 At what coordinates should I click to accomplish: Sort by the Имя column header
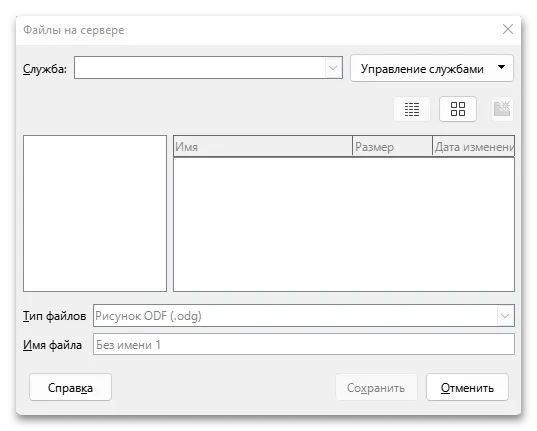tap(263, 147)
